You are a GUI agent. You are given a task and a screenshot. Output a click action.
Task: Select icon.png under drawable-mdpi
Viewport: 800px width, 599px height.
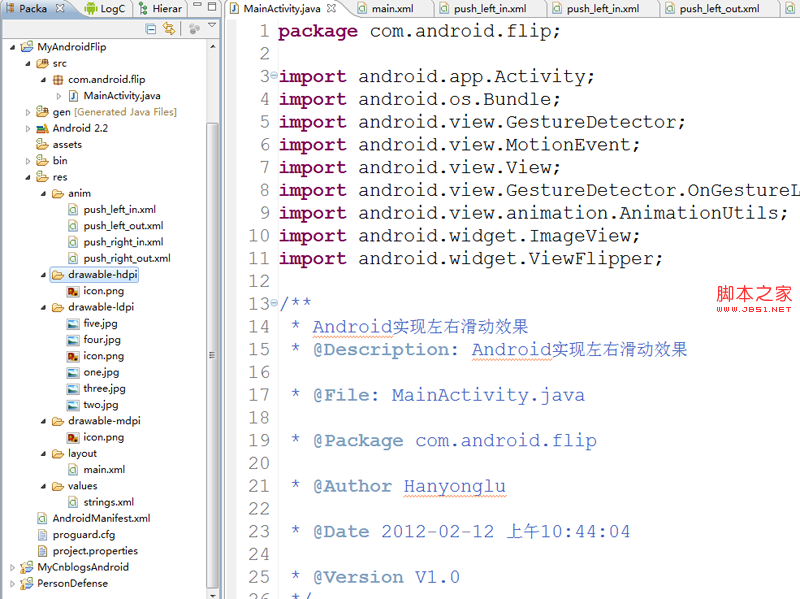tap(96, 437)
